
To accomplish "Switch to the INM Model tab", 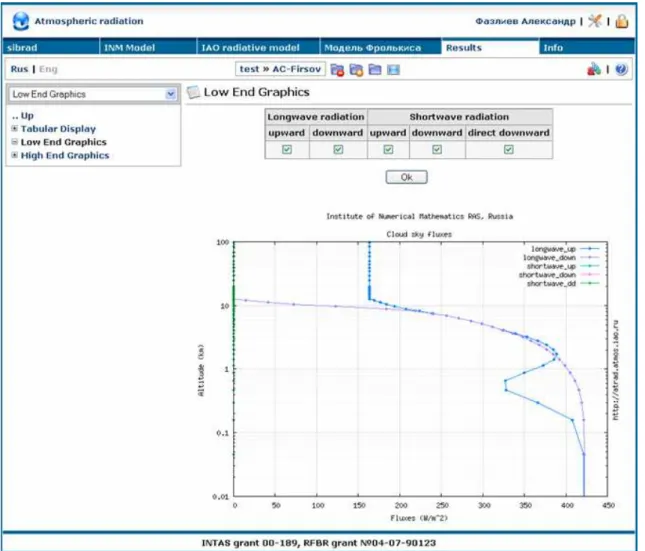I will pos(148,47).
